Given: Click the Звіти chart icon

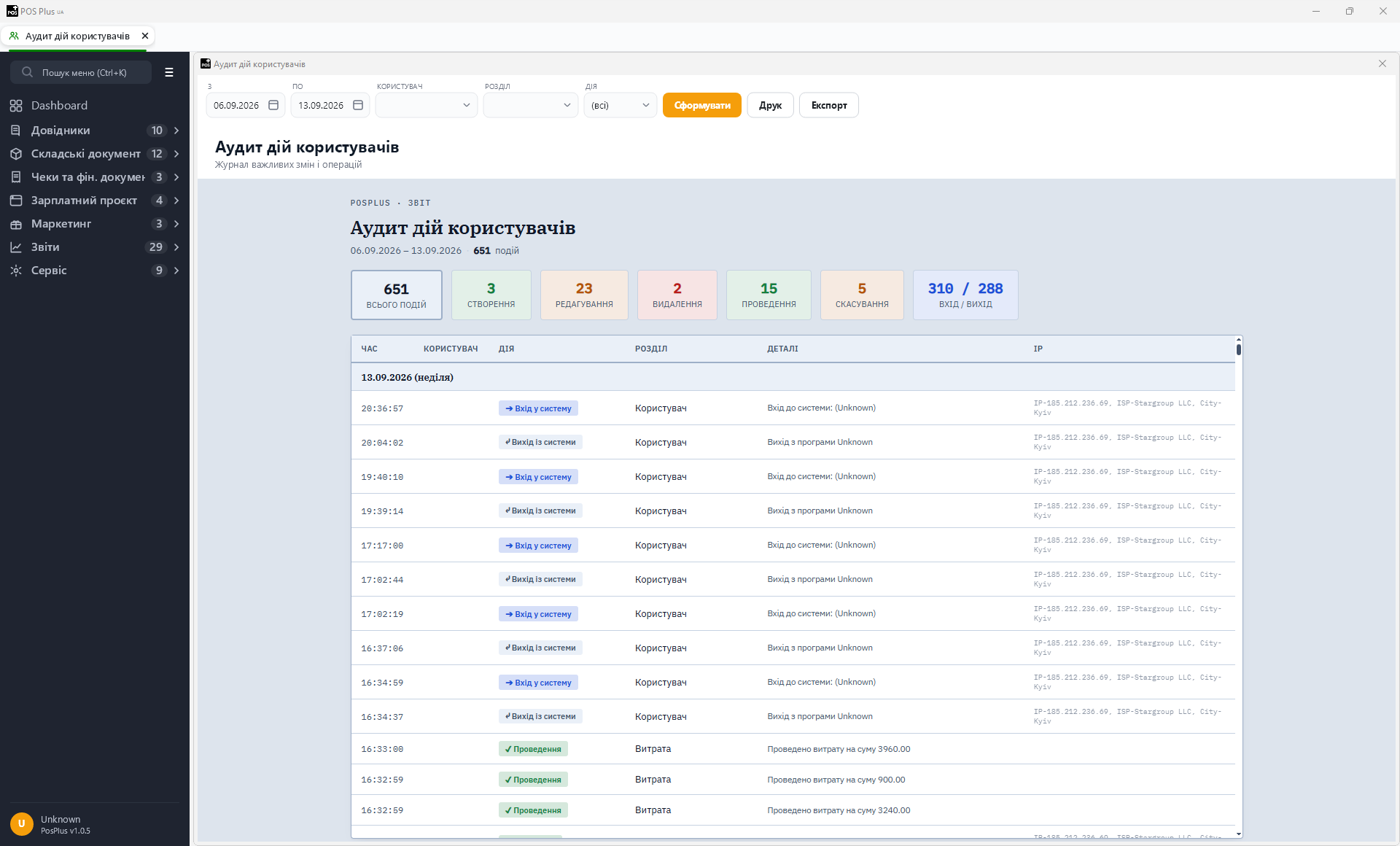Looking at the screenshot, I should [x=16, y=247].
